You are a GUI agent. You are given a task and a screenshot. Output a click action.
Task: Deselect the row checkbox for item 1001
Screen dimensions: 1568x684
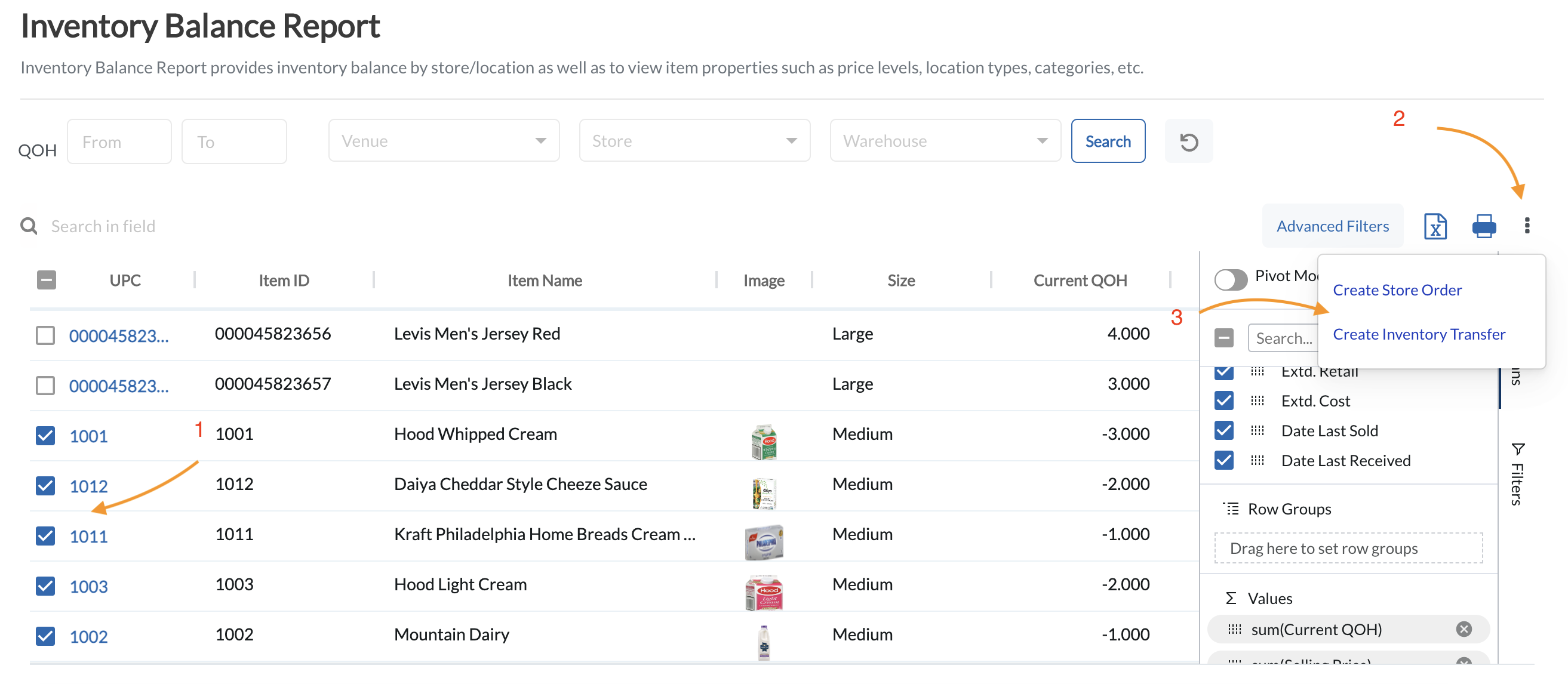click(x=45, y=435)
